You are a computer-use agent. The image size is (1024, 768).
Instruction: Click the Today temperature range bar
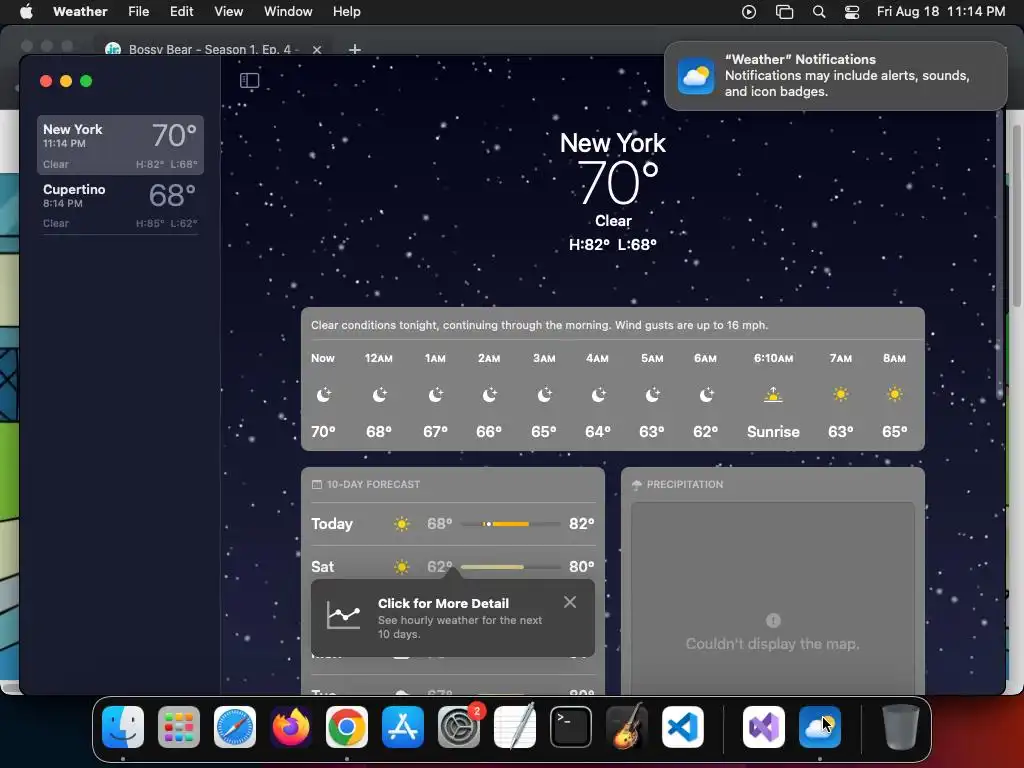coord(511,524)
